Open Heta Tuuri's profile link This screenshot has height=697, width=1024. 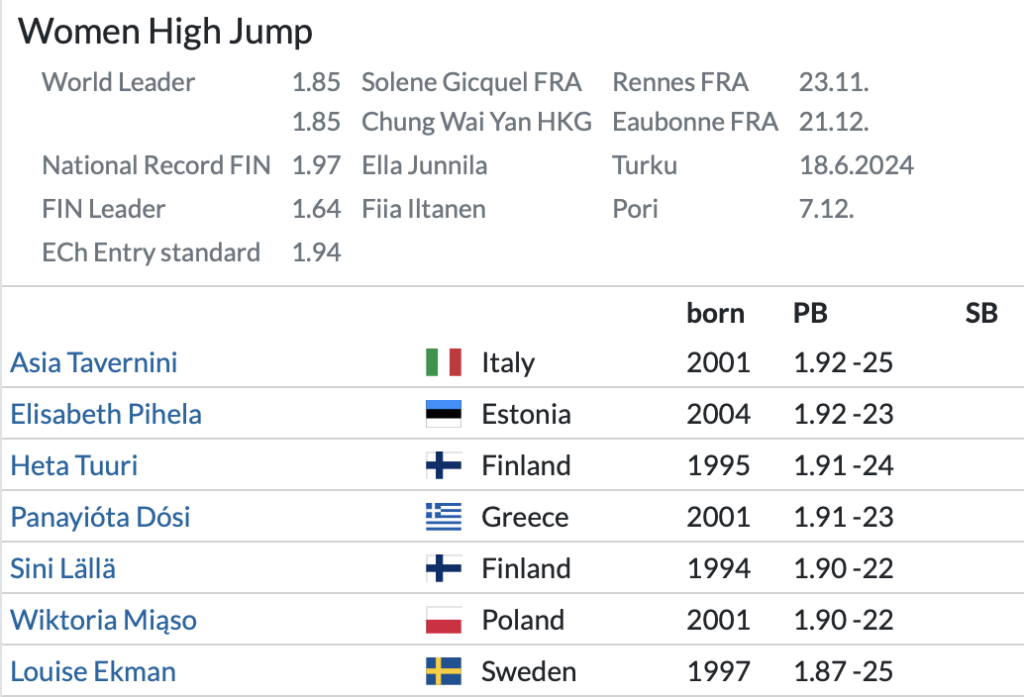(x=74, y=465)
